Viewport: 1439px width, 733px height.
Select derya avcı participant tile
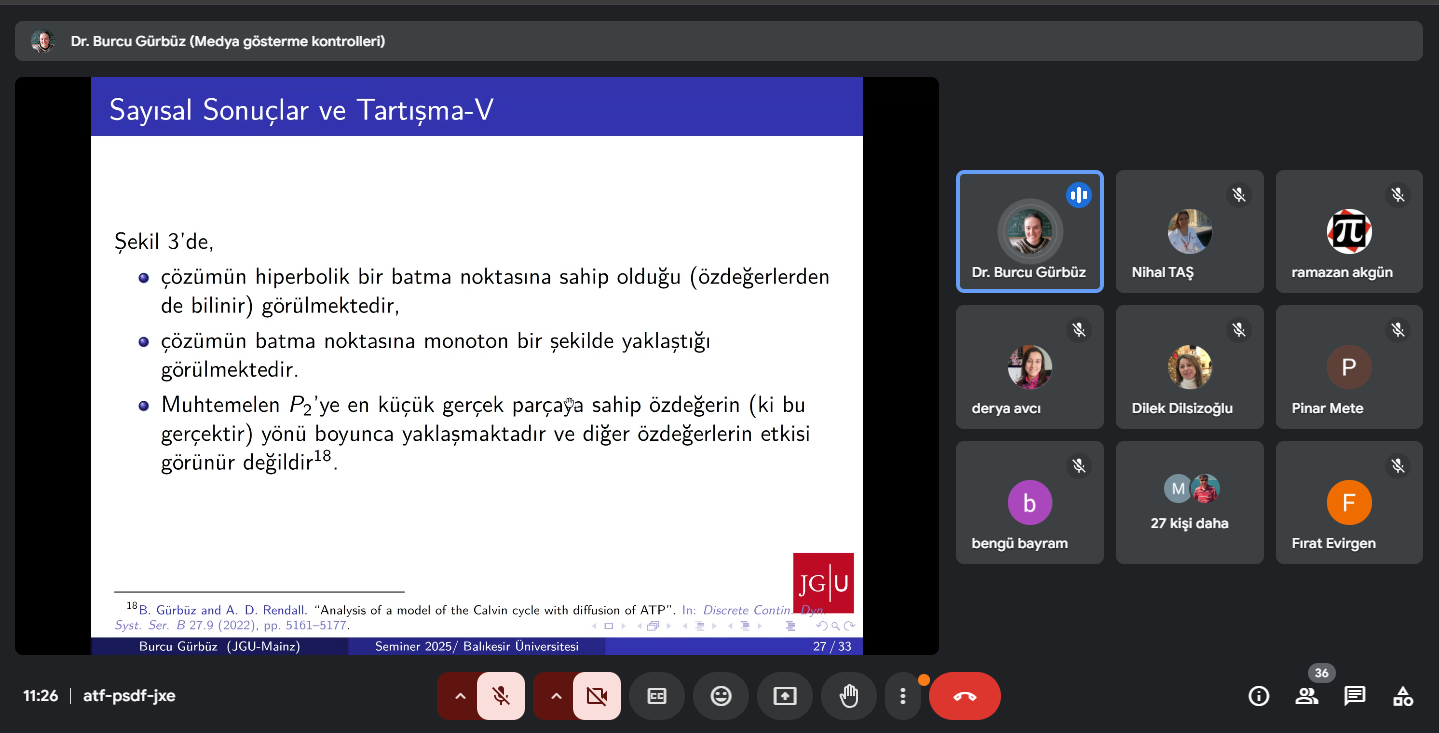(x=1030, y=367)
